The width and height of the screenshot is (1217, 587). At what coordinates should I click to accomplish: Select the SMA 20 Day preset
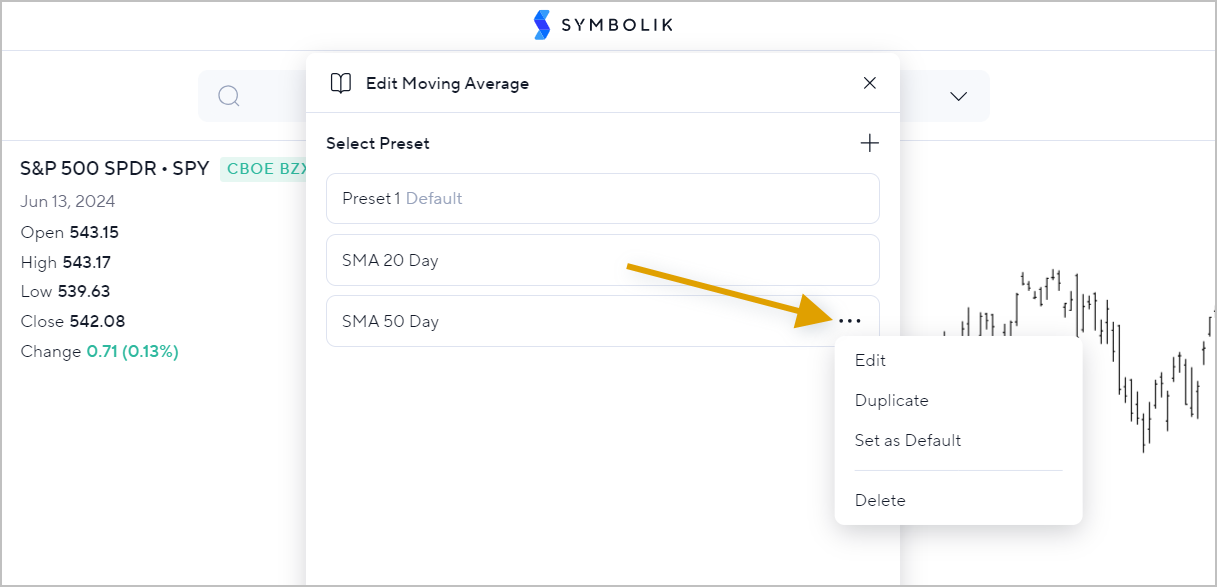[603, 260]
